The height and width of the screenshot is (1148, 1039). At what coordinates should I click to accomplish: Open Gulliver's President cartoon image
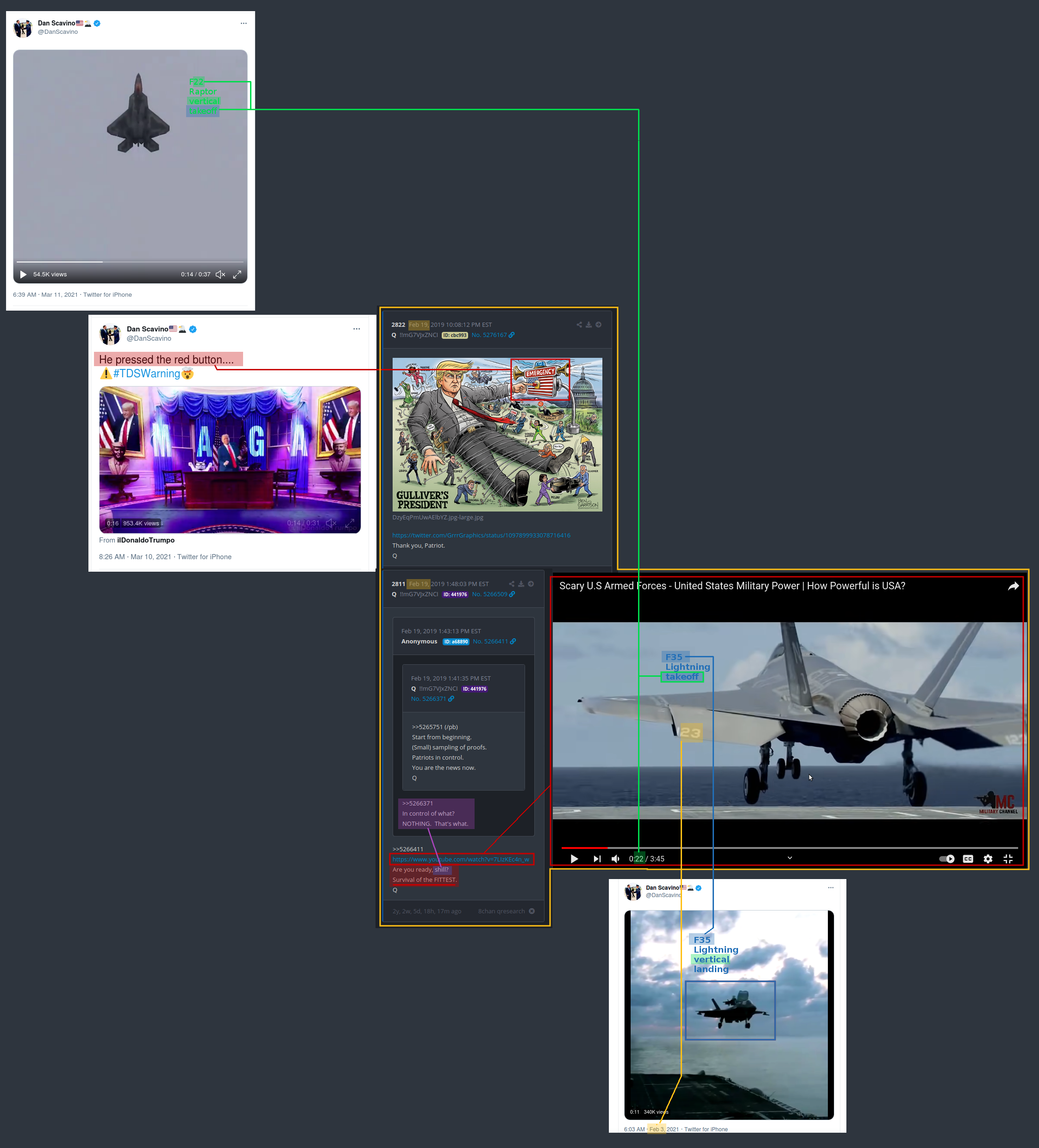(497, 435)
